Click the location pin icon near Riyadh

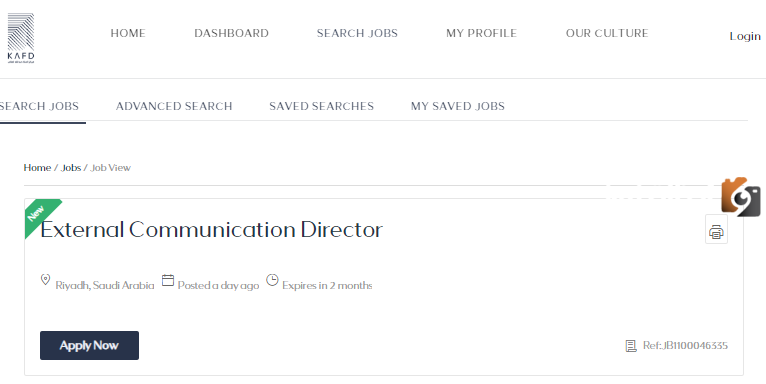[x=45, y=280]
